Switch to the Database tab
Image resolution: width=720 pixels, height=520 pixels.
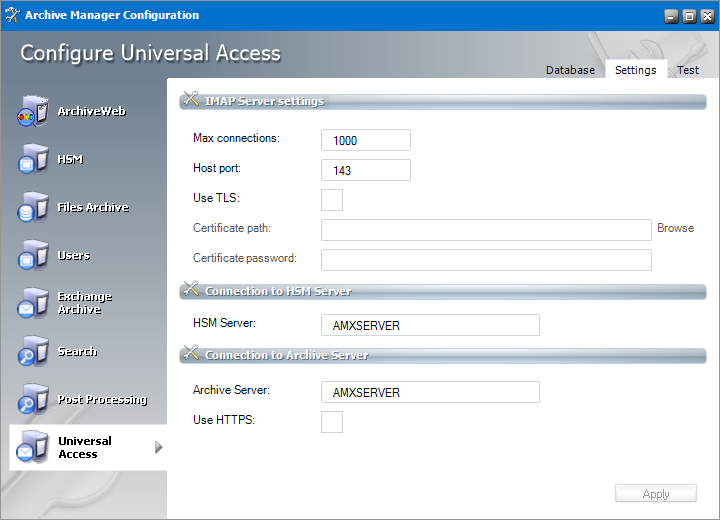coord(570,70)
